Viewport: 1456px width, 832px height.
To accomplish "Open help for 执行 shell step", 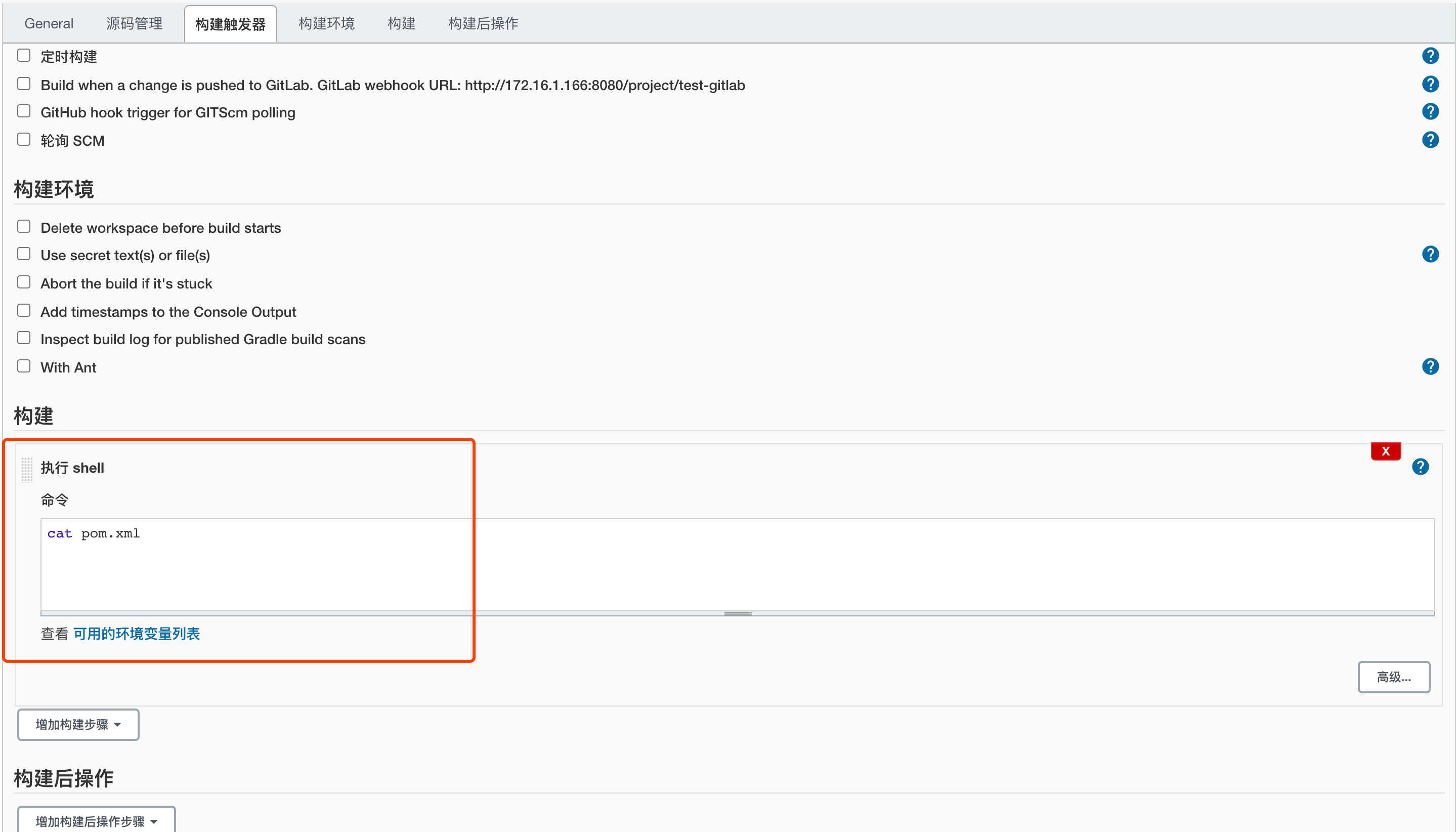I will click(1420, 467).
